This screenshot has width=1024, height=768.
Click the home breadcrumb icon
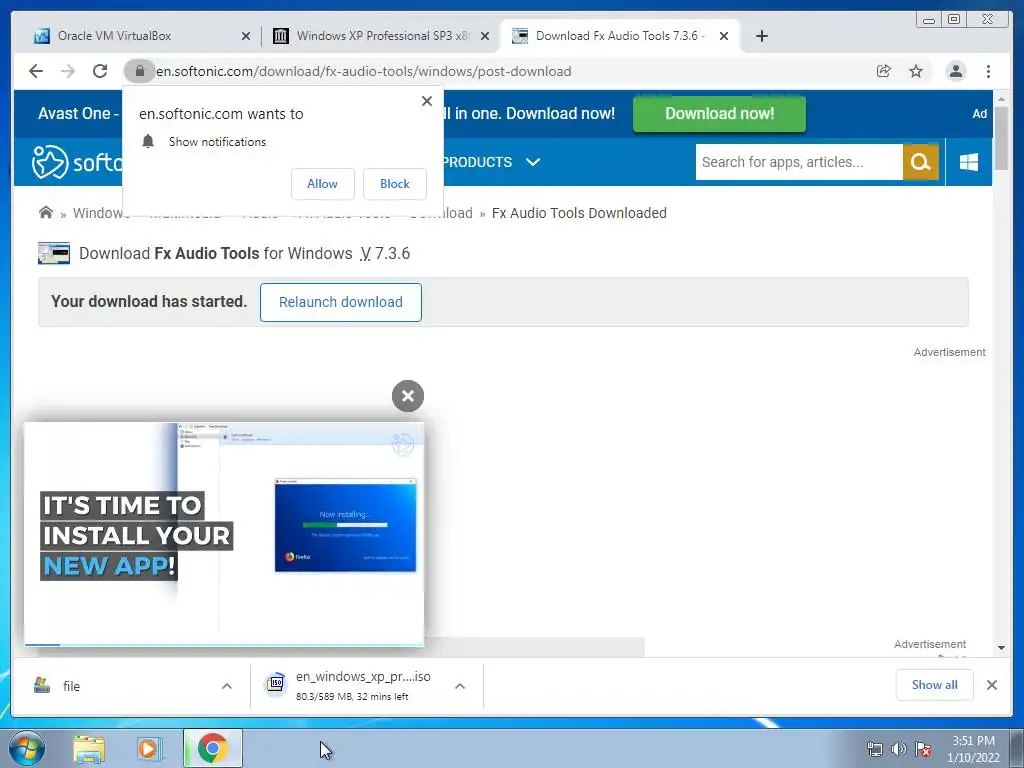pos(46,212)
